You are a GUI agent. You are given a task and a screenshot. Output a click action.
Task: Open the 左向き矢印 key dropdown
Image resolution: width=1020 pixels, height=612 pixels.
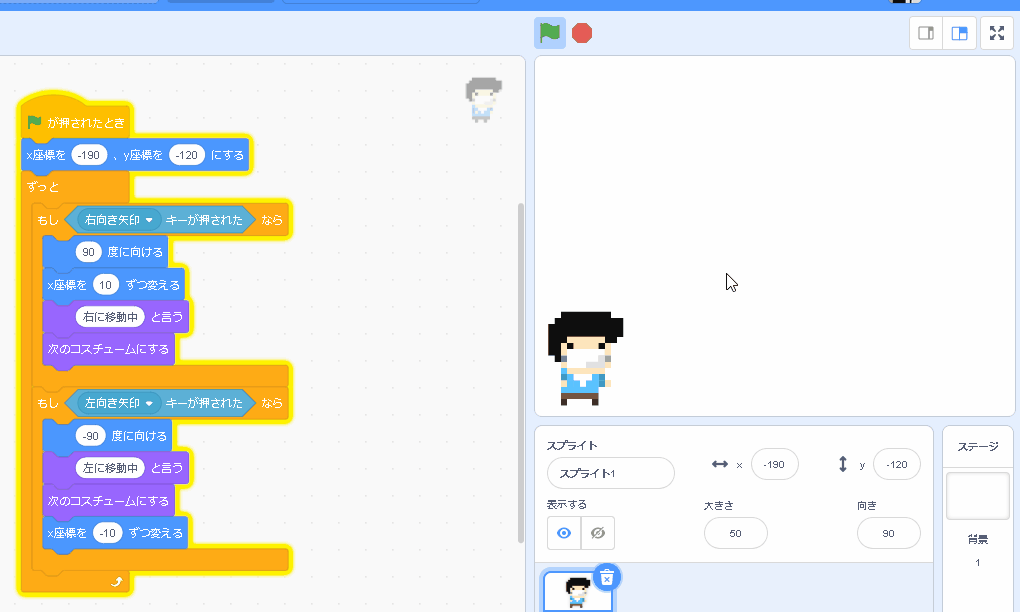click(x=150, y=403)
